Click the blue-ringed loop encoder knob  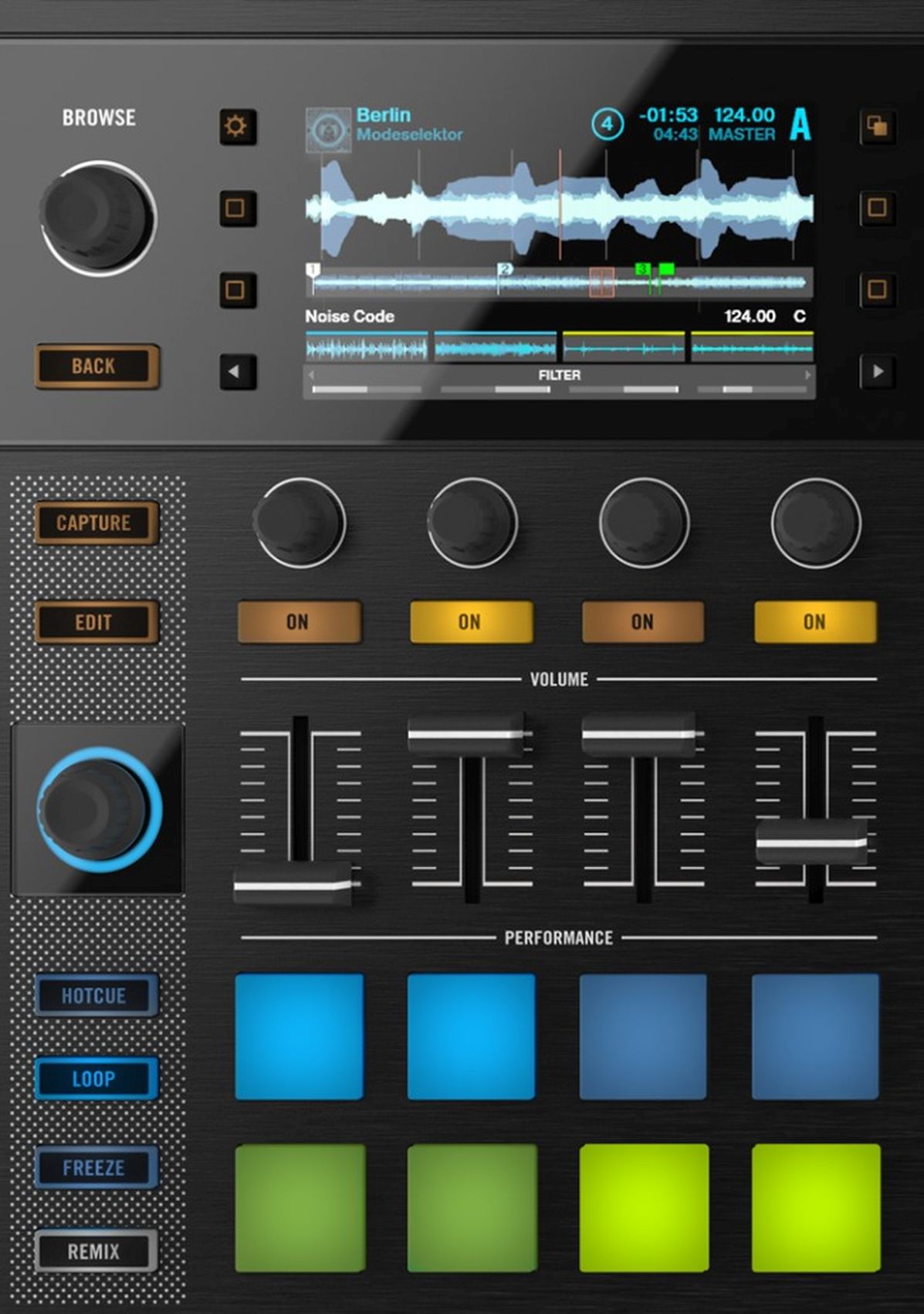(x=98, y=809)
